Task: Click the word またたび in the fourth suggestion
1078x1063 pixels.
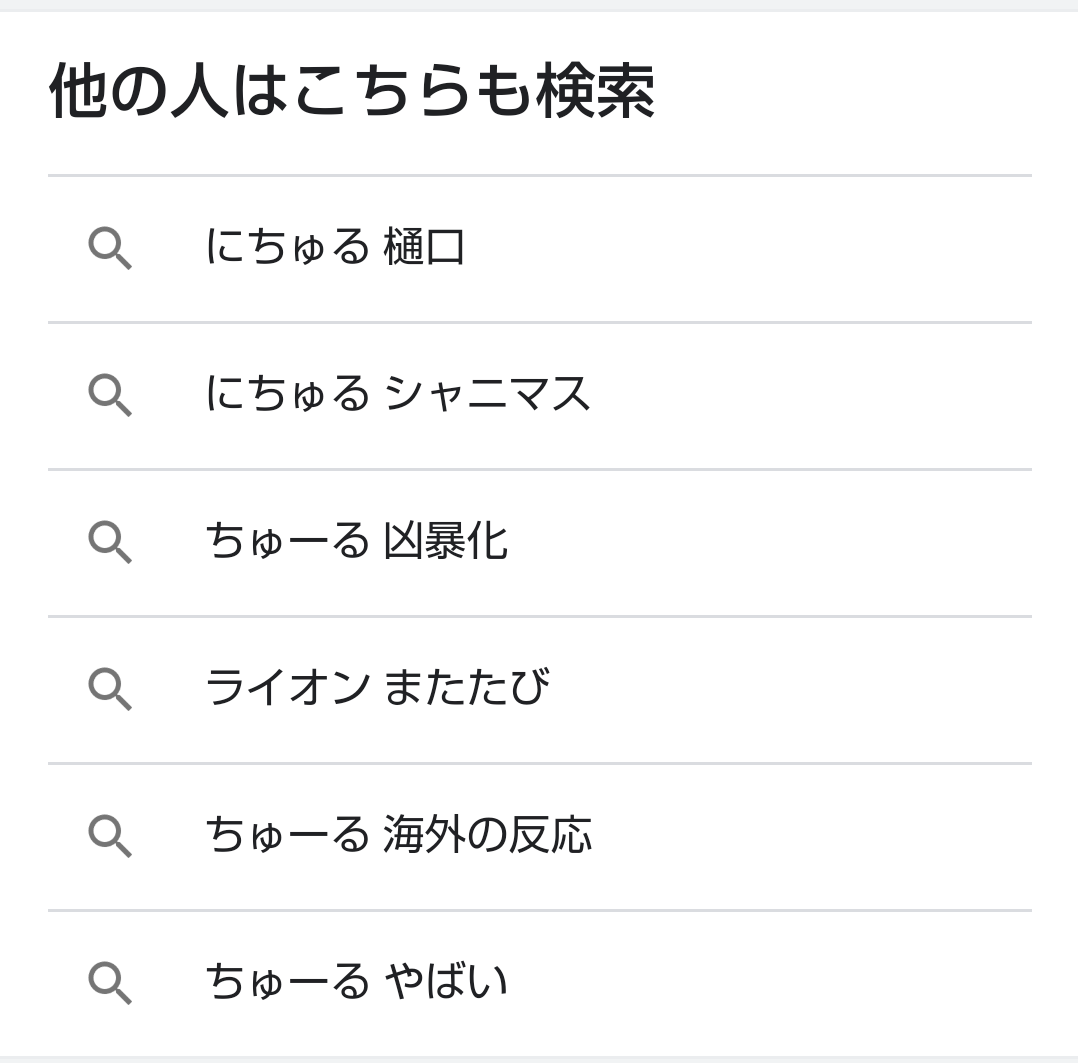Action: click(x=466, y=688)
